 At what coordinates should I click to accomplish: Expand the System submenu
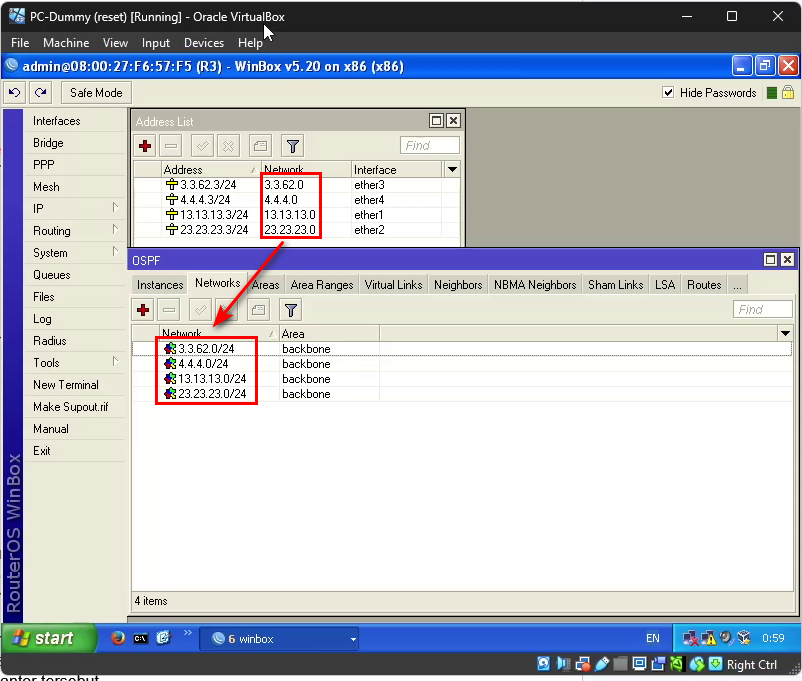click(116, 252)
